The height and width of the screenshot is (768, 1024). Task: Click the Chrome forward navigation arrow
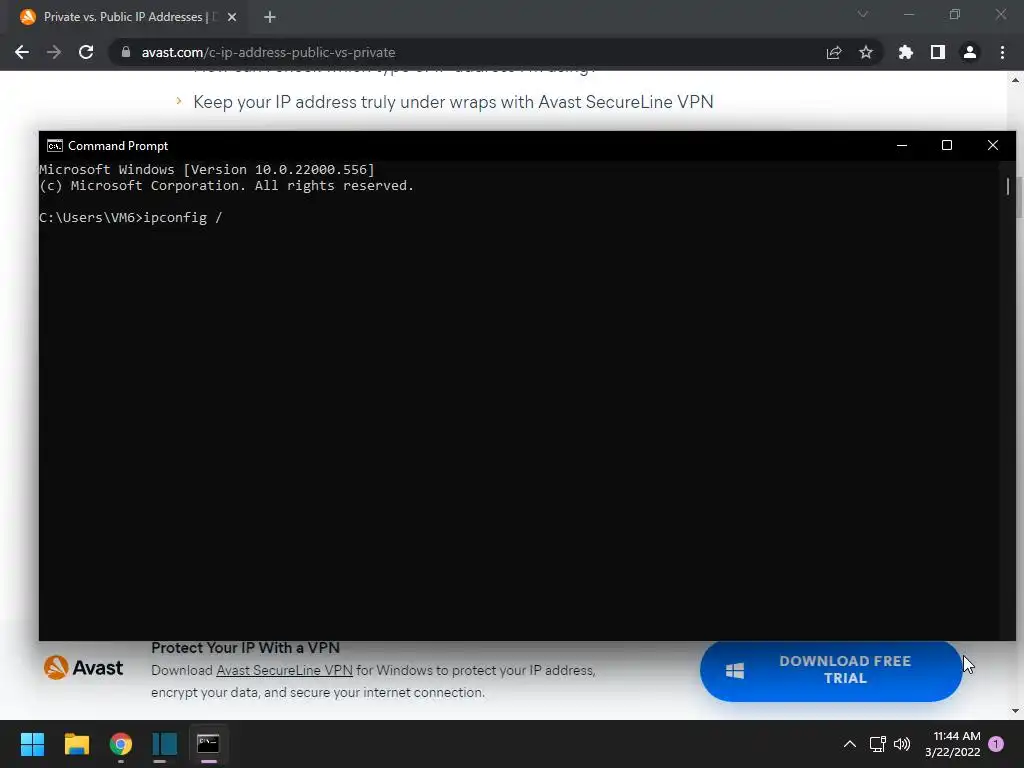[54, 52]
